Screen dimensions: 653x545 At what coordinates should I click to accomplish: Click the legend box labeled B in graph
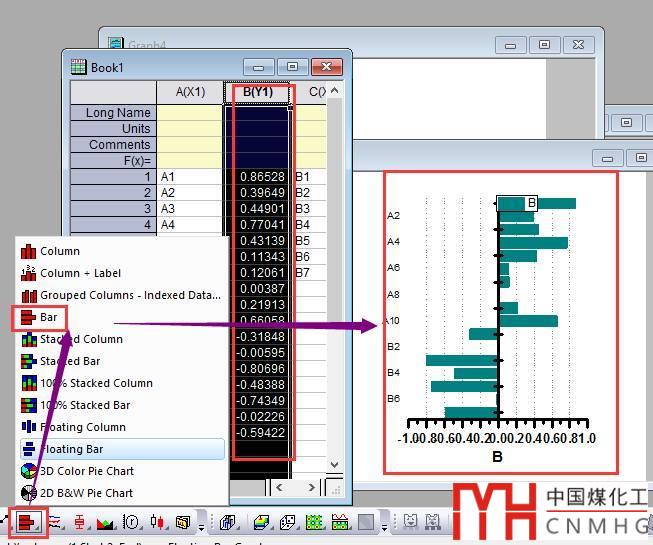point(517,203)
